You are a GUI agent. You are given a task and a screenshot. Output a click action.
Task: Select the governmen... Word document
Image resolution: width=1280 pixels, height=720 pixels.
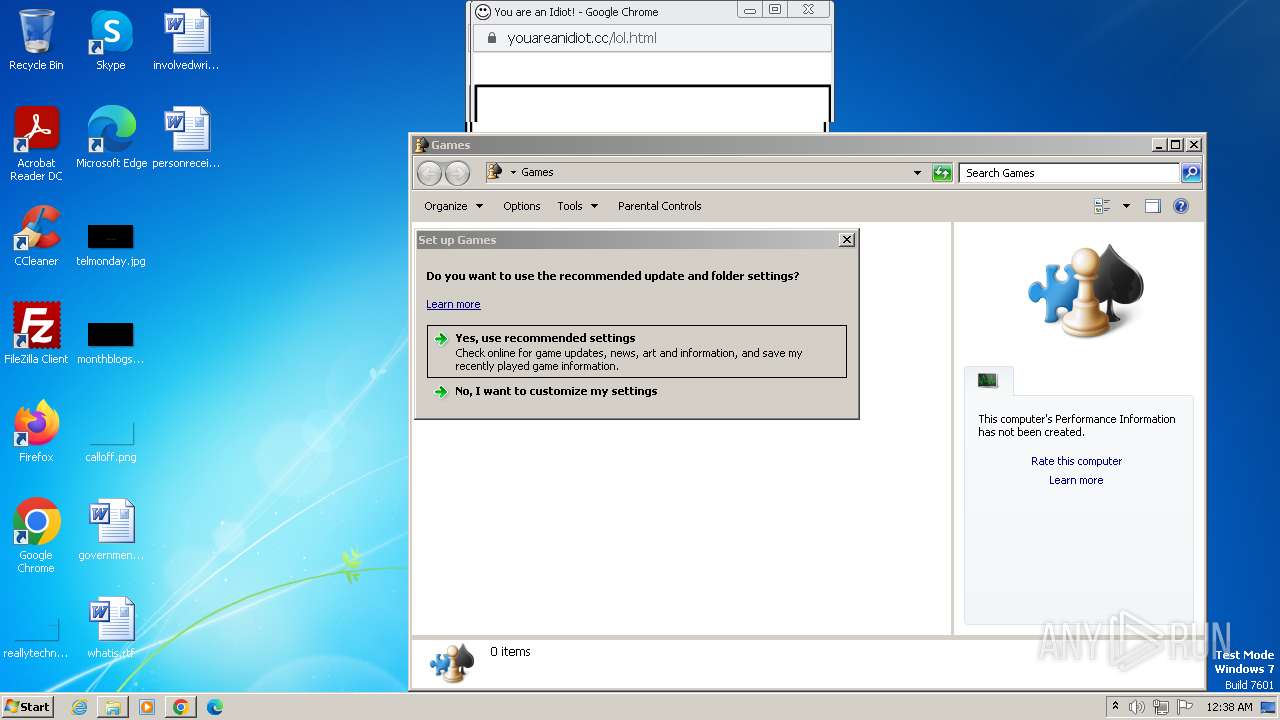[110, 530]
